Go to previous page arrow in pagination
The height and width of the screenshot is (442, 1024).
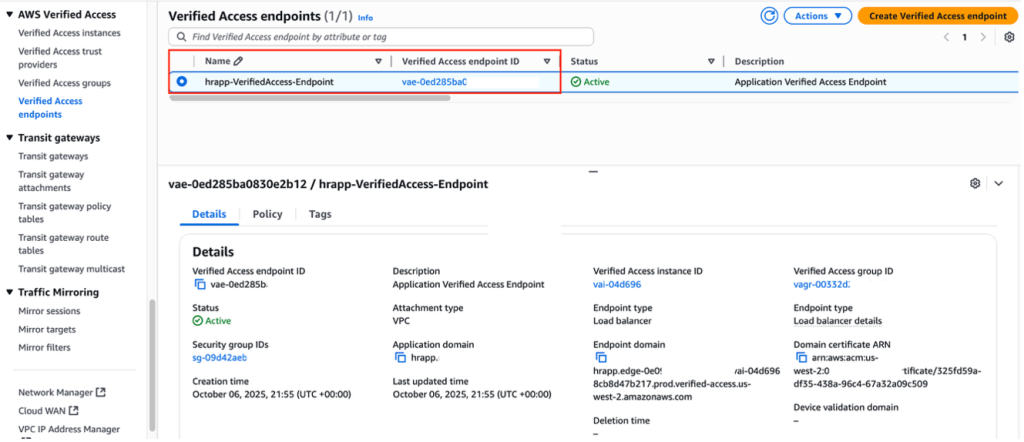[x=946, y=37]
